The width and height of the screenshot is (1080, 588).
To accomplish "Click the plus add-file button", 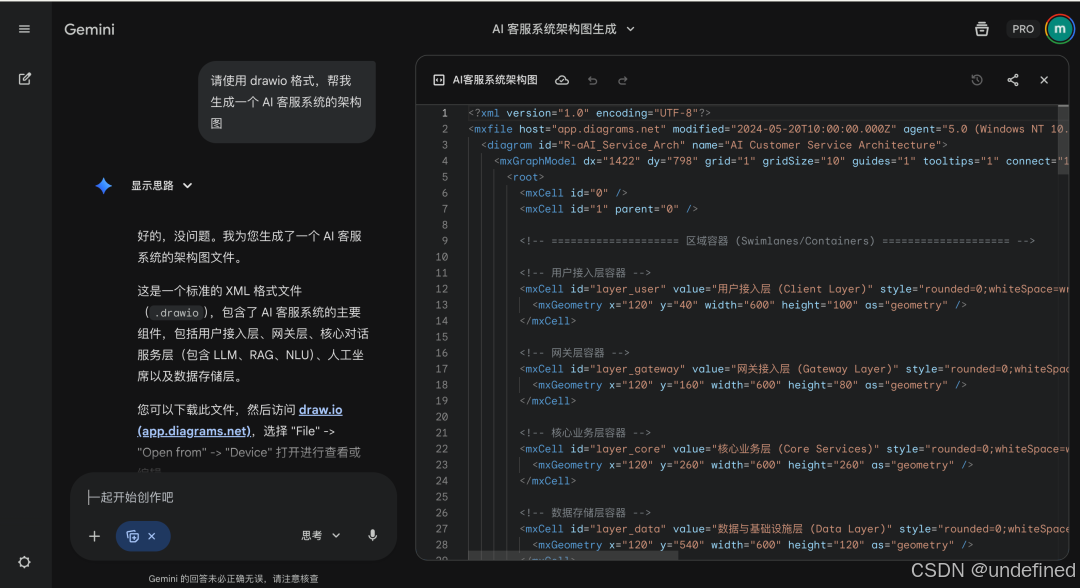I will (94, 536).
